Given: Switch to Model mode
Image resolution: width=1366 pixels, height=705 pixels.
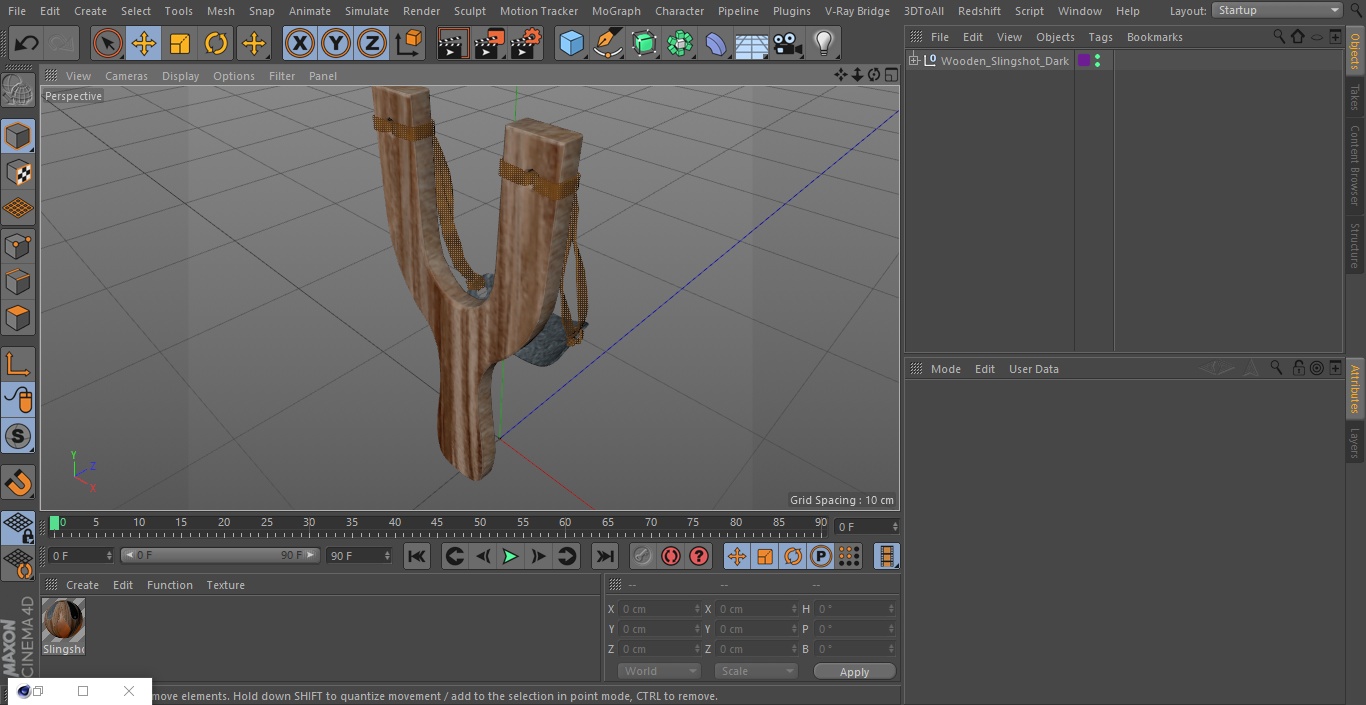Looking at the screenshot, I should tap(18, 136).
